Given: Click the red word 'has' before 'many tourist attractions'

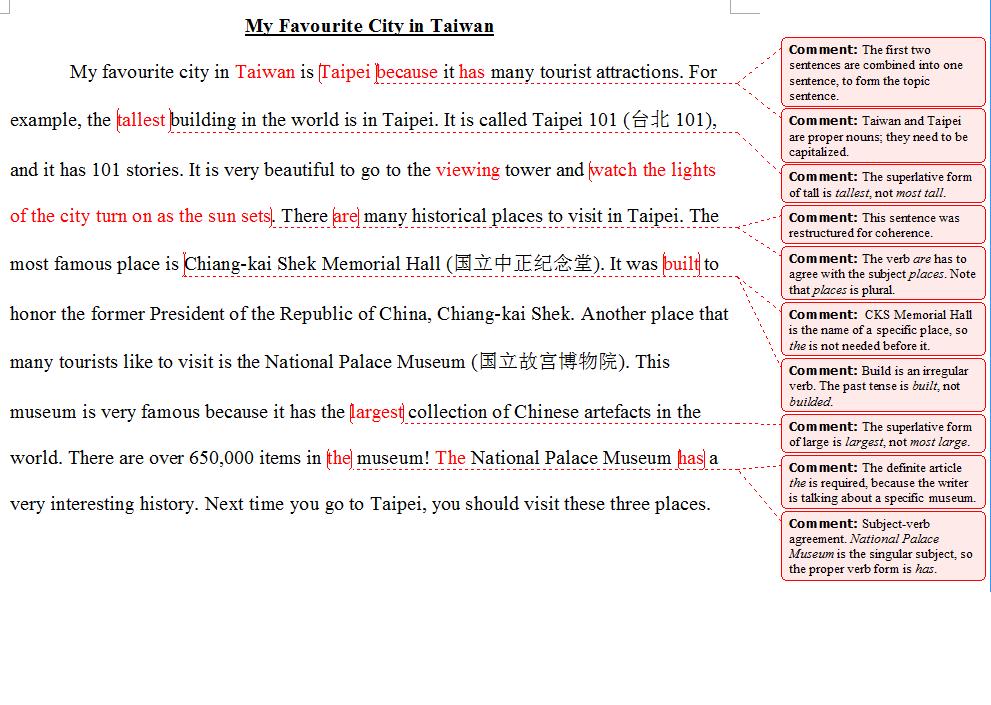Looking at the screenshot, I should 471,72.
